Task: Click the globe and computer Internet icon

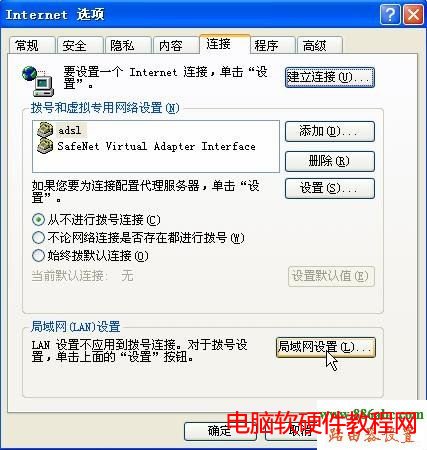Action: pos(37,81)
